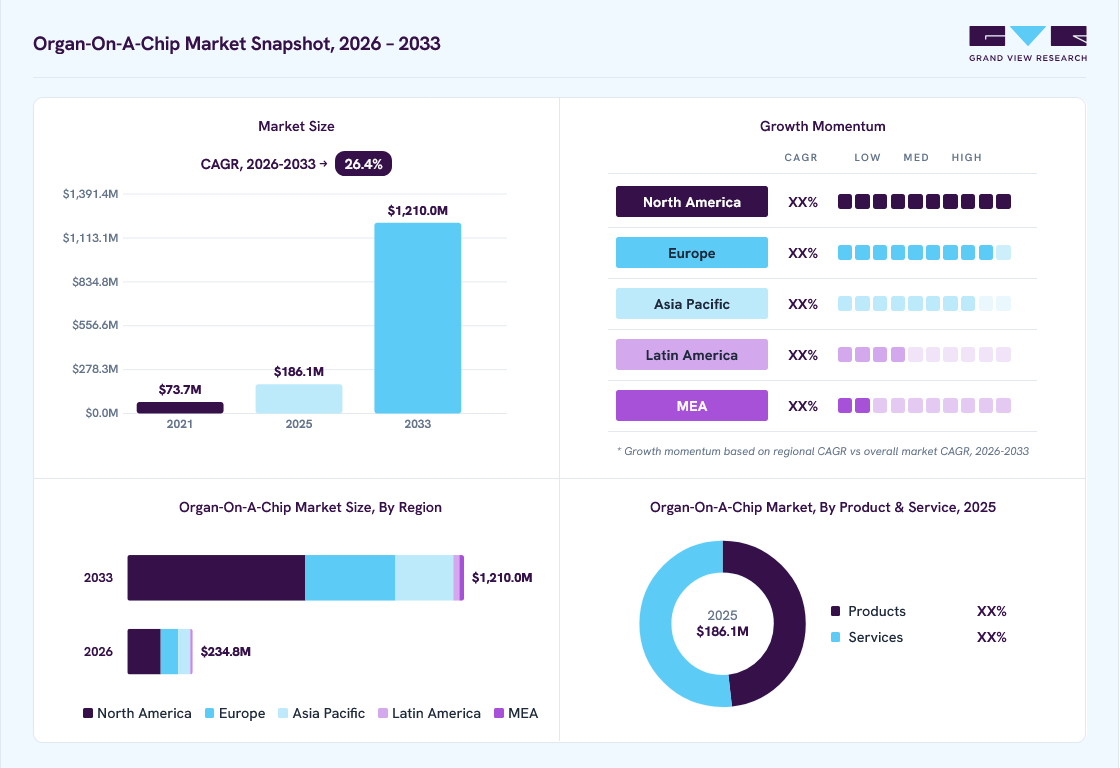Click the XX% value next to Services
This screenshot has width=1120, height=768.
coord(991,637)
